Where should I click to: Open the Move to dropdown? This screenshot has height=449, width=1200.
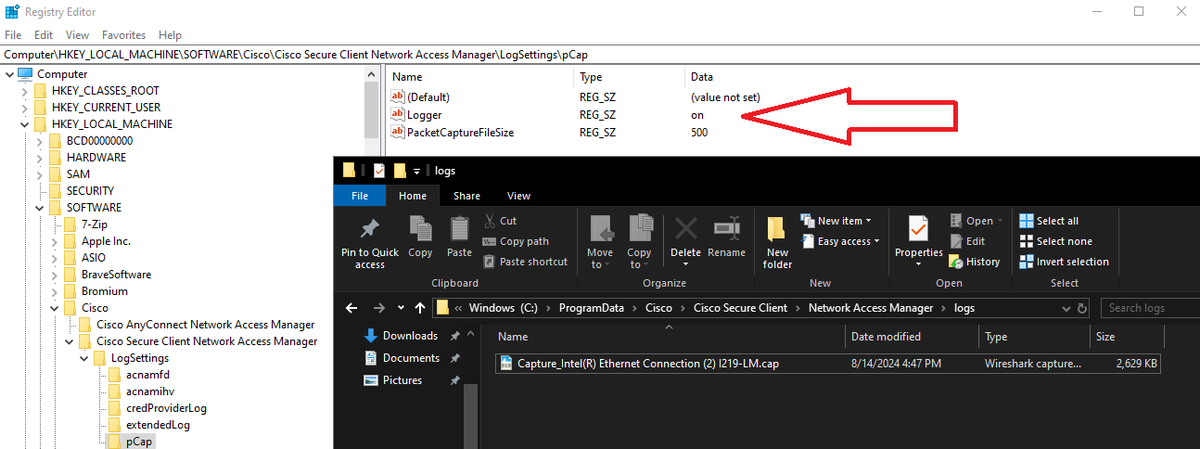(600, 242)
